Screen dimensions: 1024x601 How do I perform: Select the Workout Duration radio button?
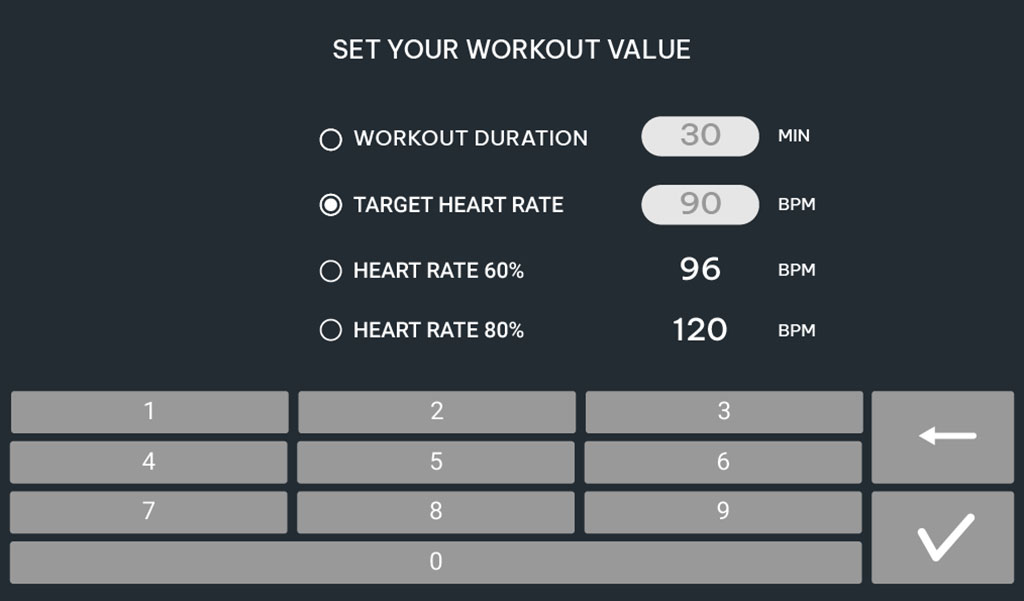[330, 139]
